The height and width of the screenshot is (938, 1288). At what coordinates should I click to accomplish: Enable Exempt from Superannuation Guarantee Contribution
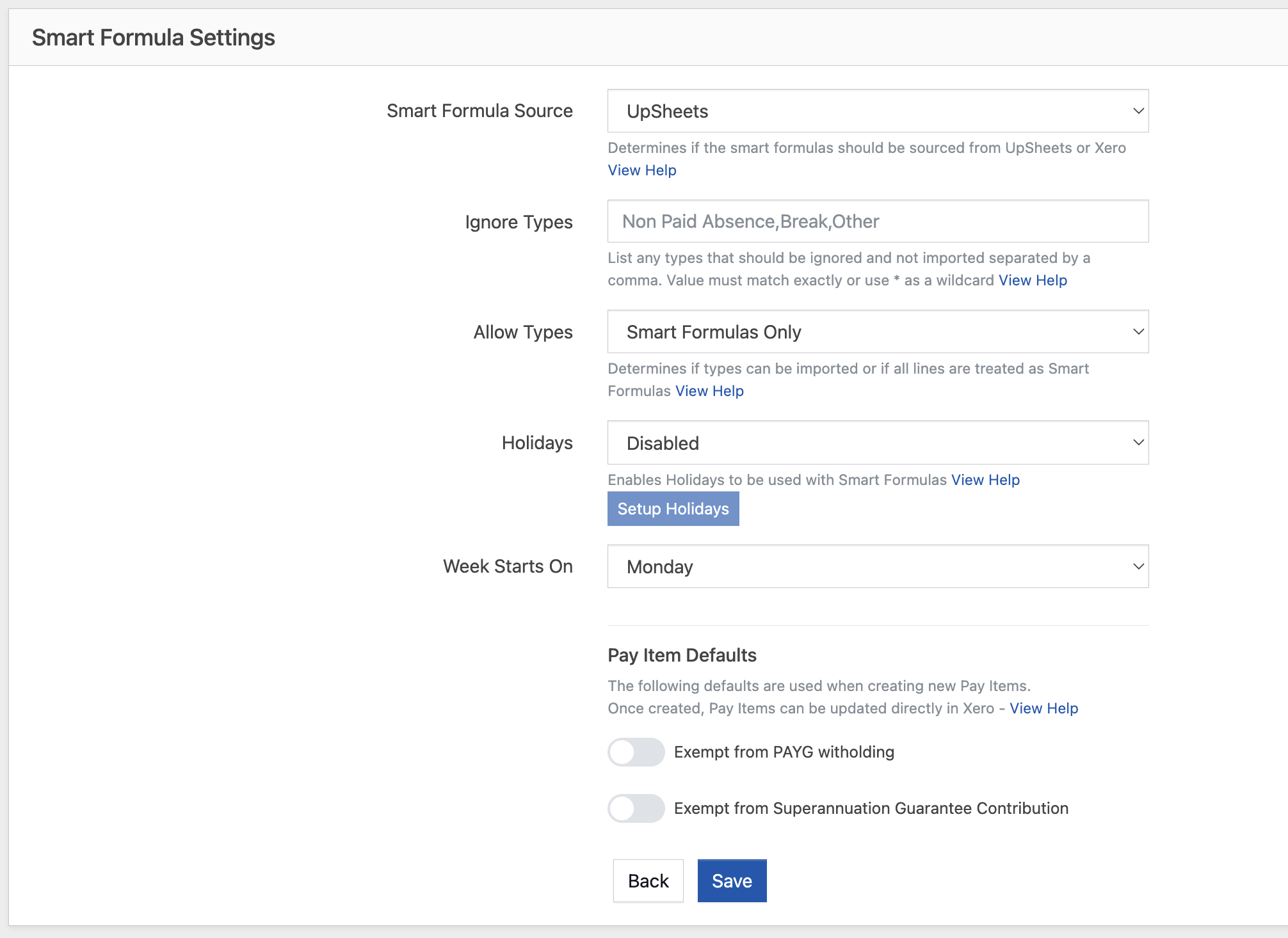(x=636, y=808)
